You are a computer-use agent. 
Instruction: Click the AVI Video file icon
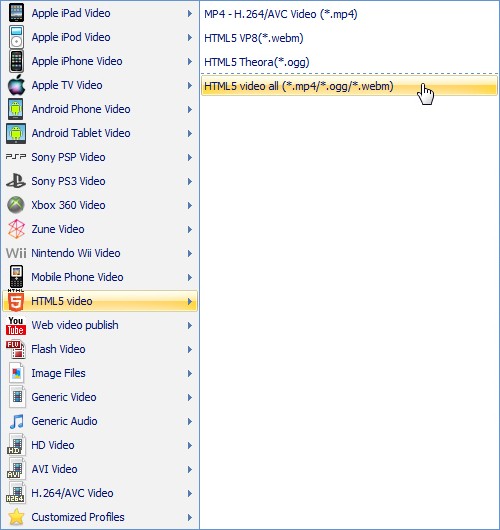tap(16, 468)
